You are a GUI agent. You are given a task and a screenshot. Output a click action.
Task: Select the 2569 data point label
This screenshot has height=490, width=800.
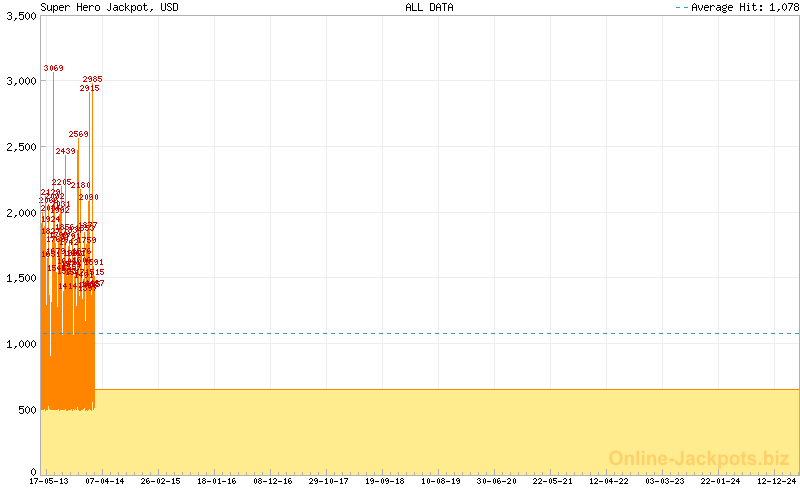(x=79, y=134)
